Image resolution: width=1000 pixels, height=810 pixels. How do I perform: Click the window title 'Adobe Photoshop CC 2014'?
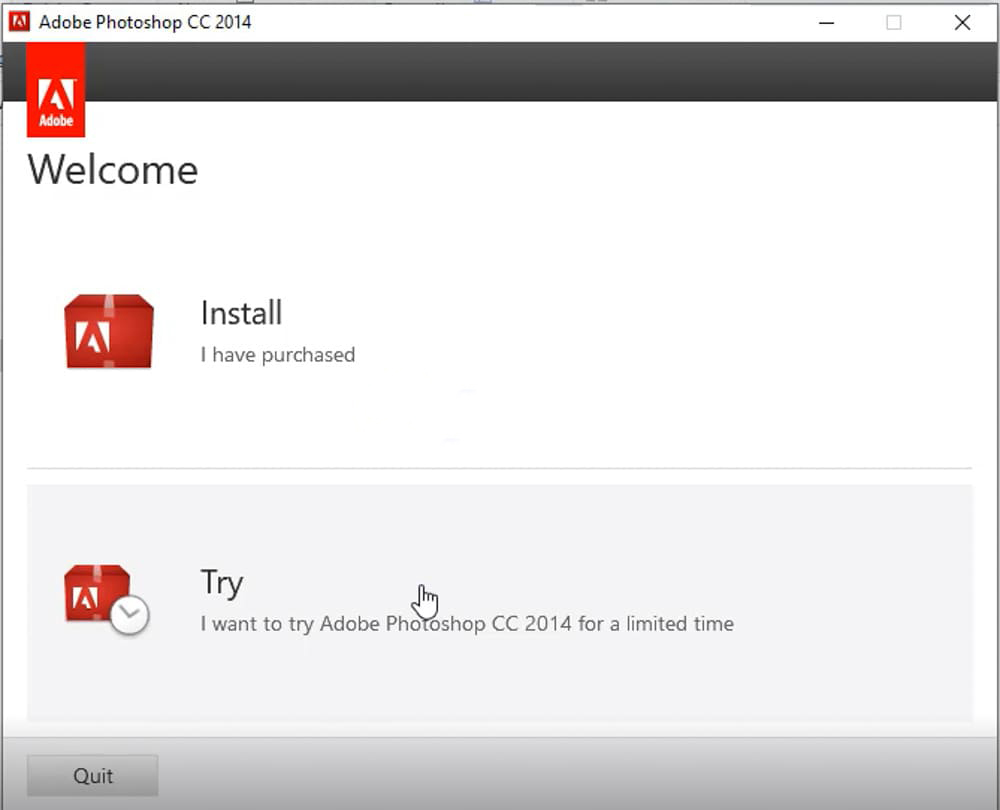145,22
